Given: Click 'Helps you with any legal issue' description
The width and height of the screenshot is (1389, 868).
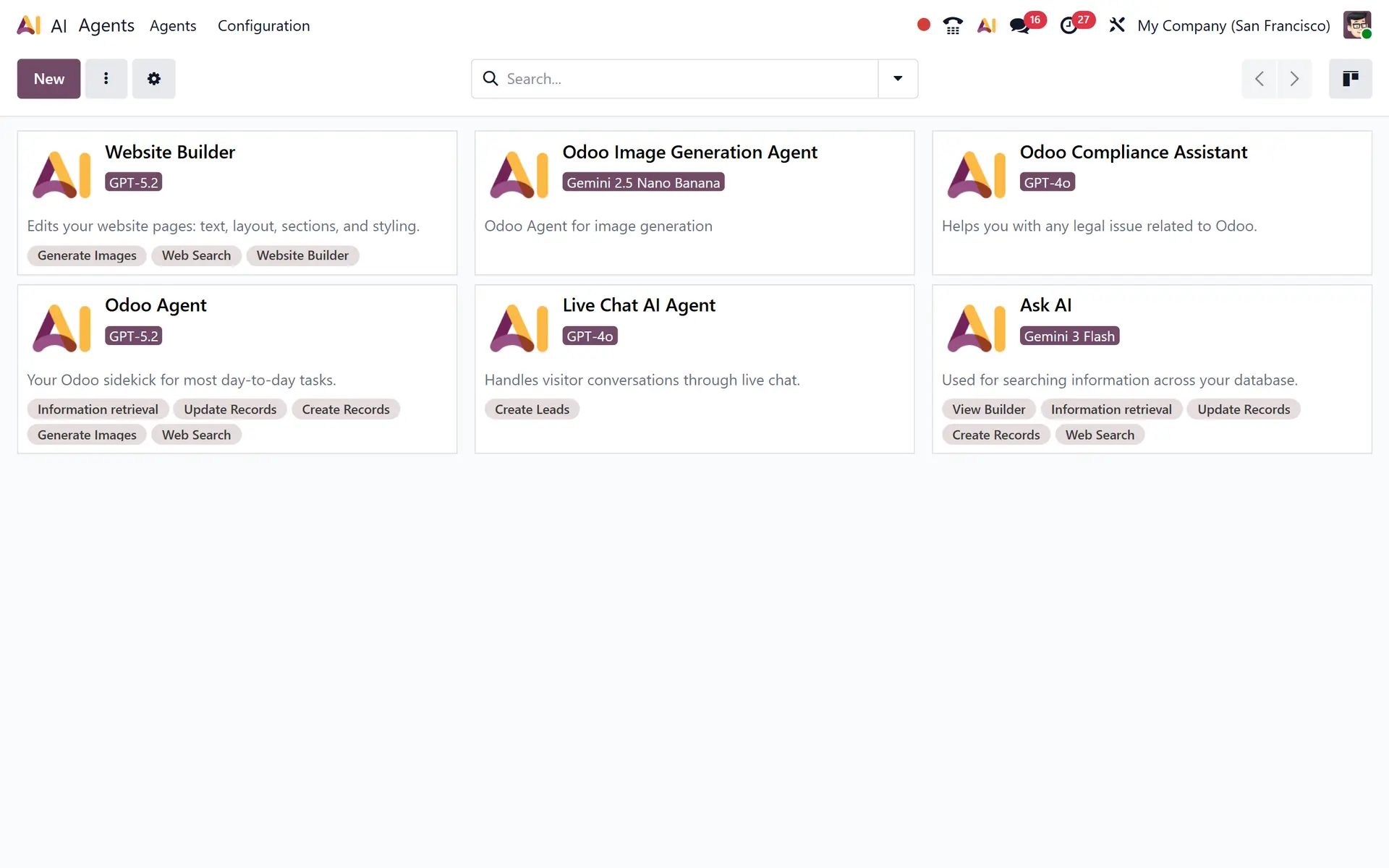Looking at the screenshot, I should 1099,226.
